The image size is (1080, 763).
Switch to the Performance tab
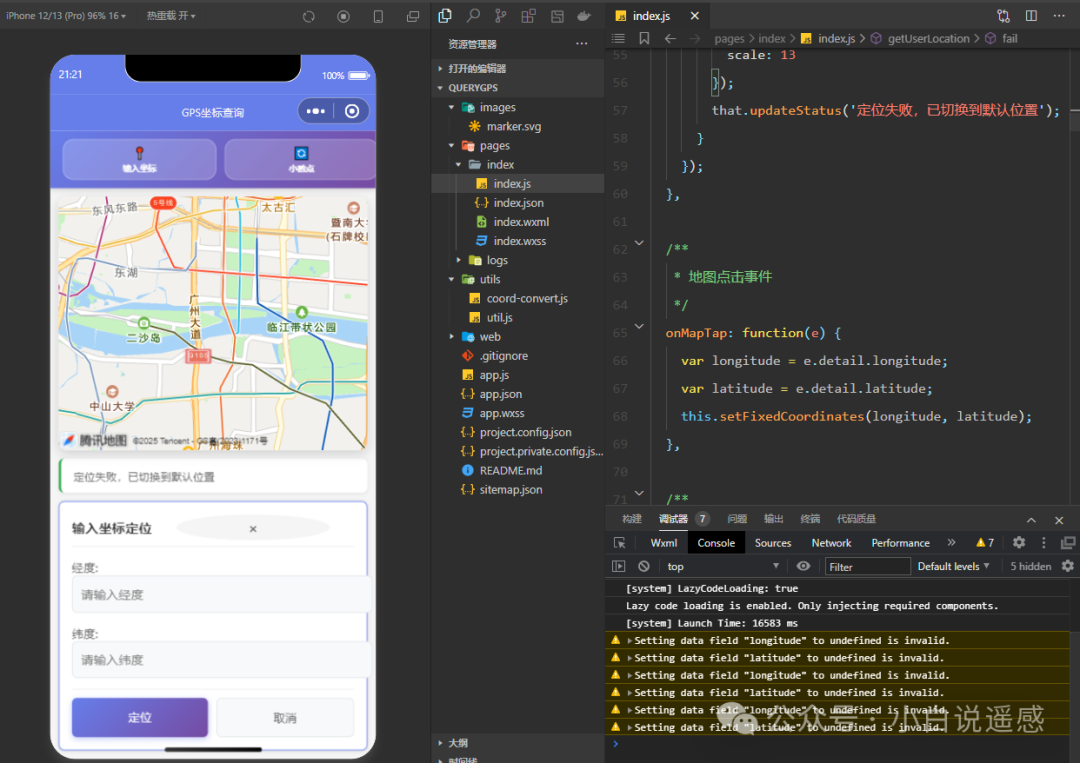[900, 543]
